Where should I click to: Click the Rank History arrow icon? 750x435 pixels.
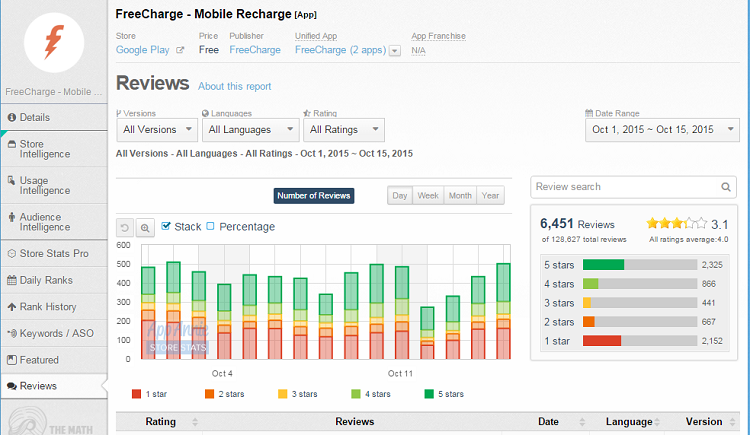point(12,307)
